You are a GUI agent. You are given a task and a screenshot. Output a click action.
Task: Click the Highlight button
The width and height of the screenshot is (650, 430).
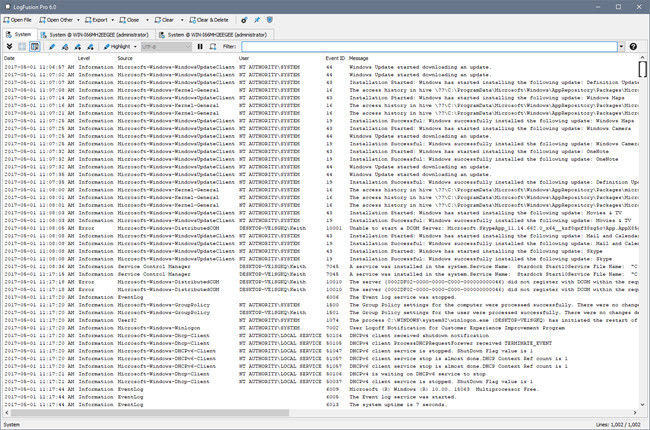pyautogui.click(x=117, y=46)
